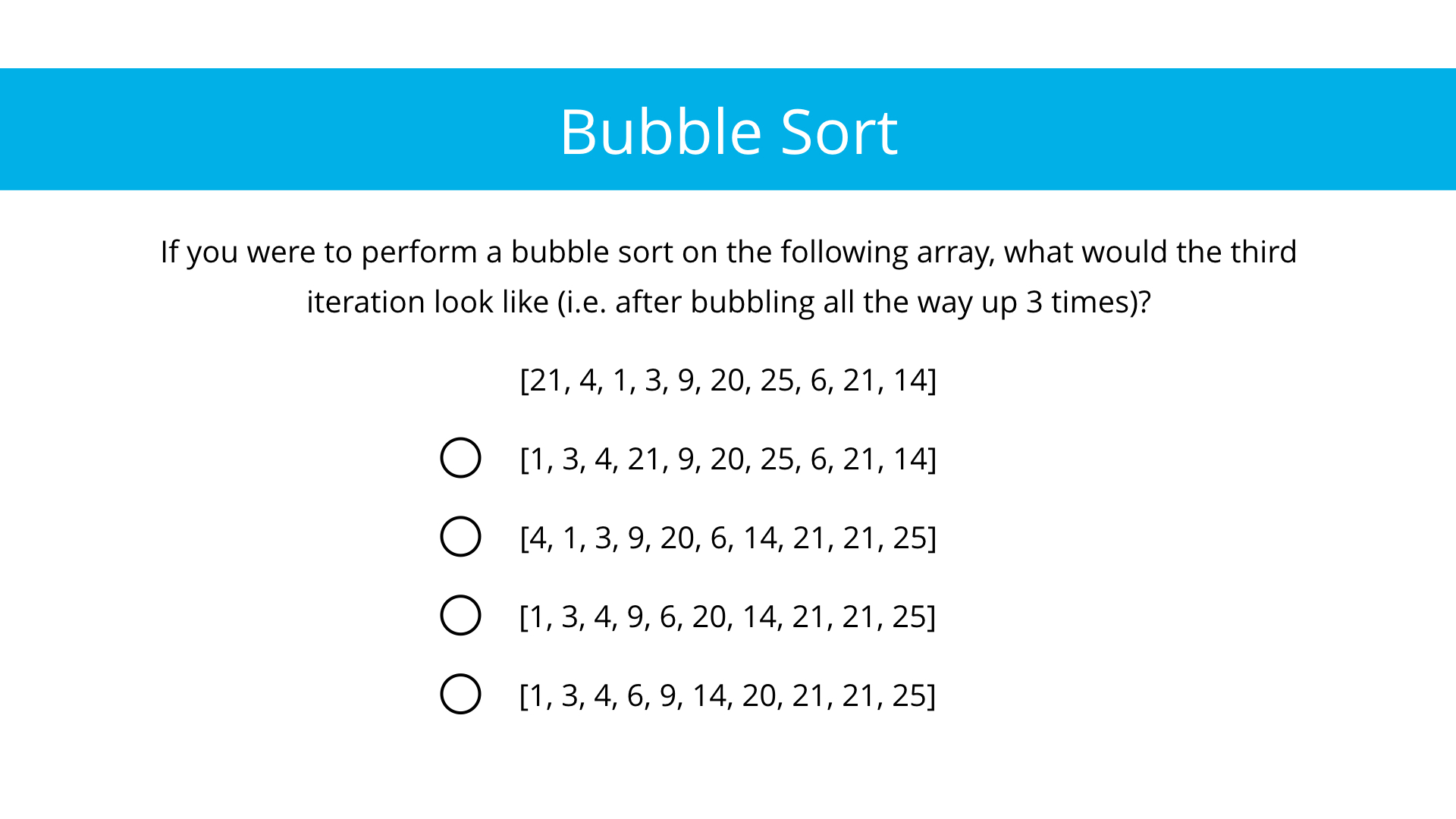This screenshot has height=819, width=1456.
Task: Click the original array [21, 4, 1, 3, 9, 20, 25, 6, 21, 14]
Action: coord(728,381)
